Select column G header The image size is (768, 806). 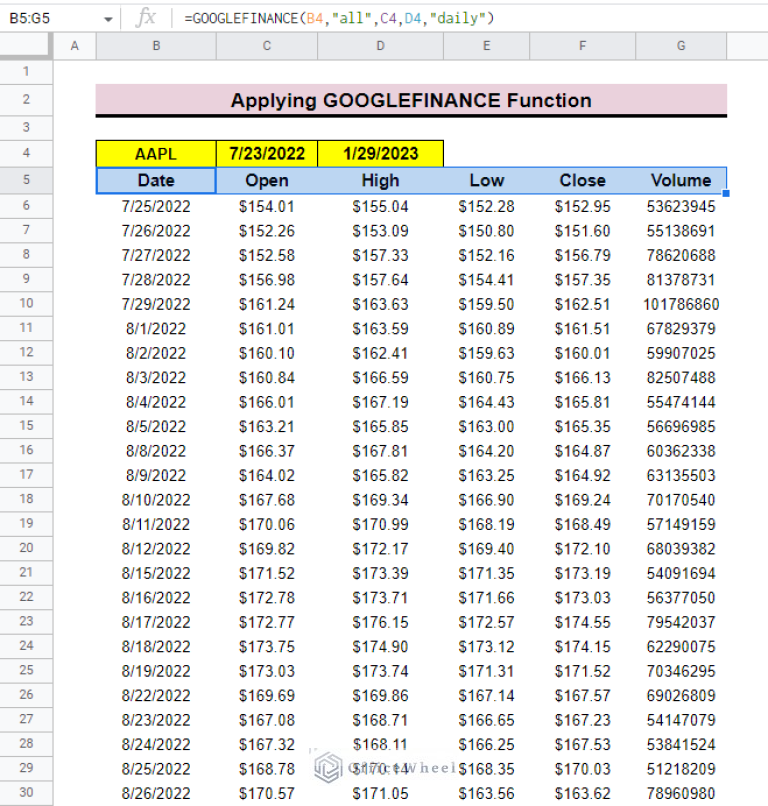(681, 46)
